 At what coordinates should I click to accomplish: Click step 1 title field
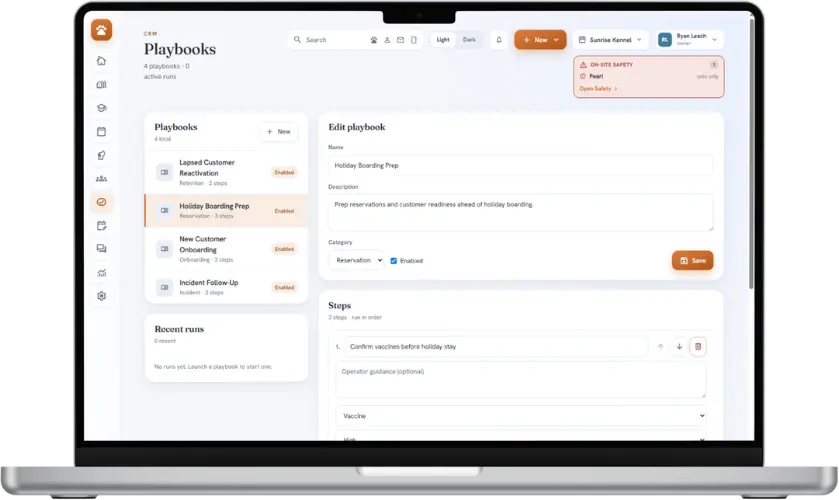click(495, 347)
